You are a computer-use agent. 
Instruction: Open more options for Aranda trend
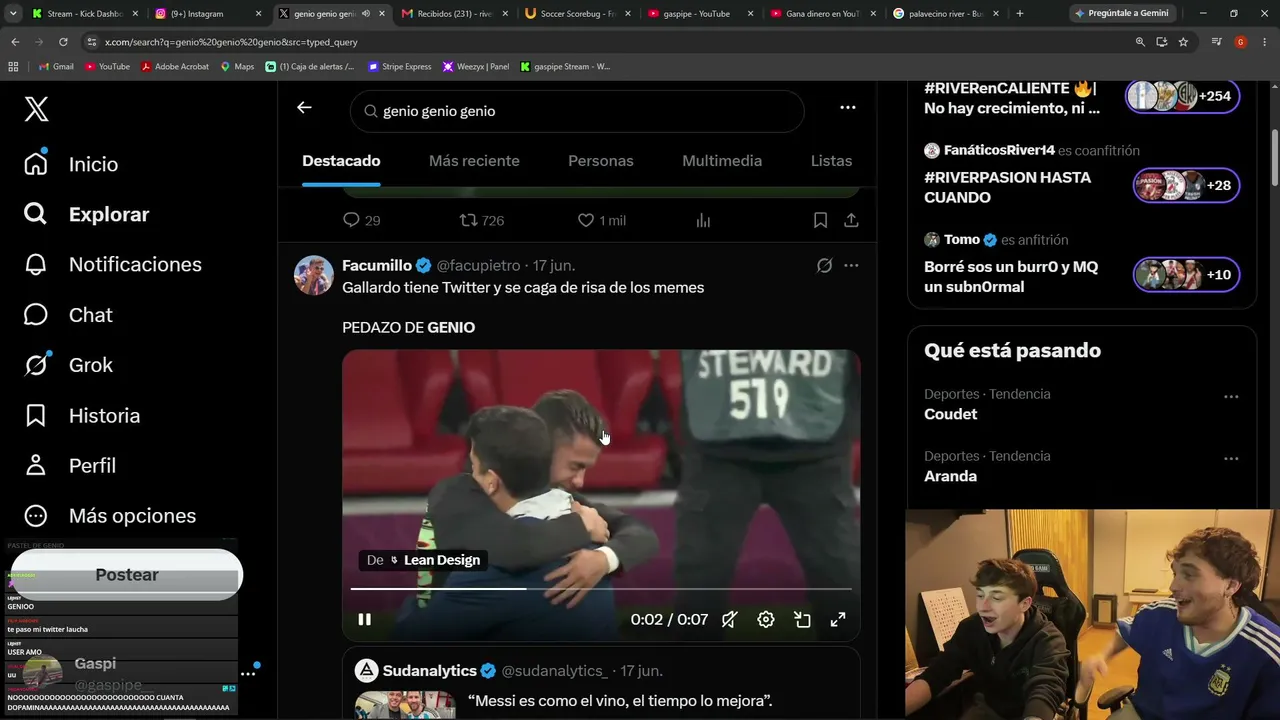tap(1231, 458)
